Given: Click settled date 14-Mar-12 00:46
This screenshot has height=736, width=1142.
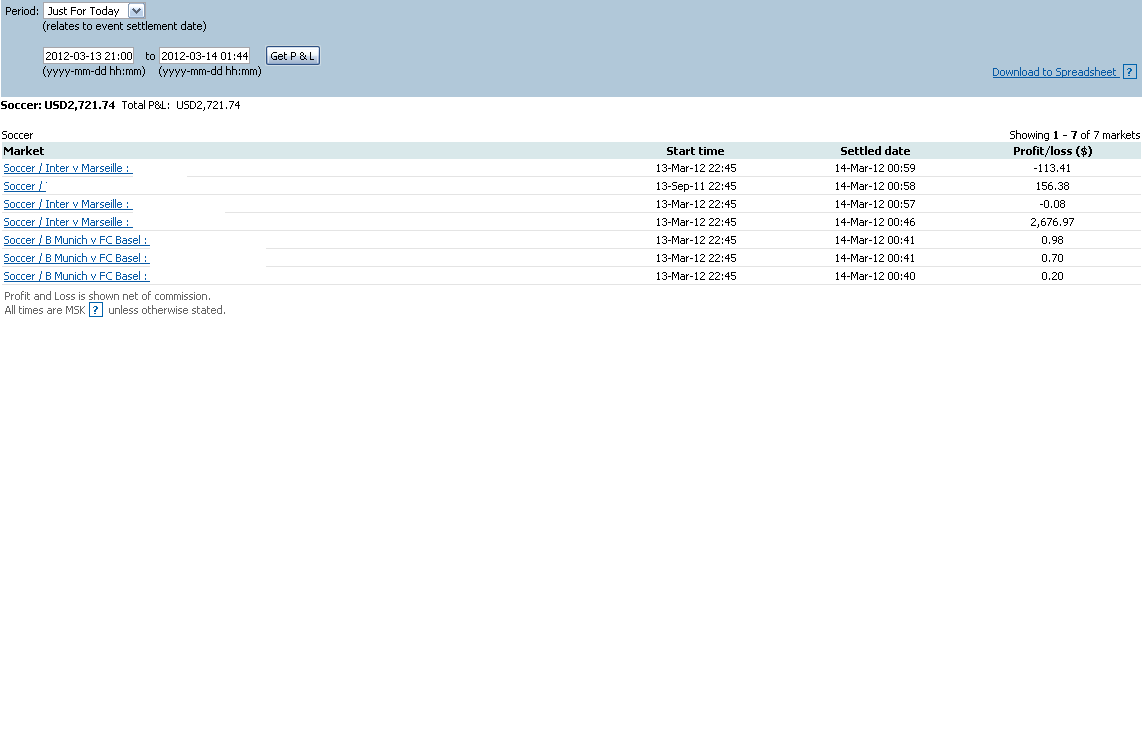Looking at the screenshot, I should pyautogui.click(x=875, y=223).
